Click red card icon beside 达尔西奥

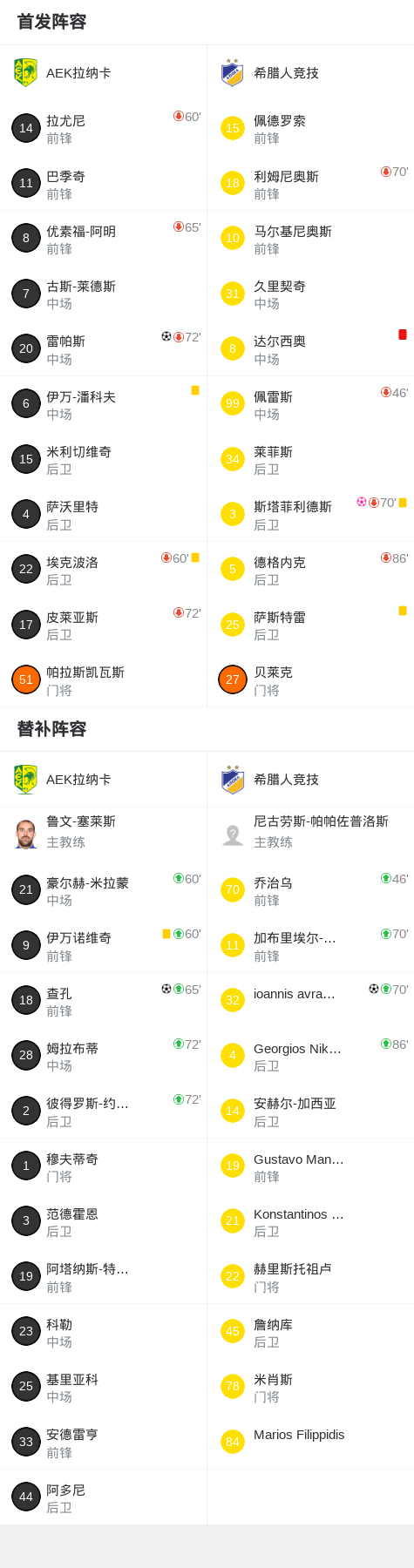click(403, 335)
